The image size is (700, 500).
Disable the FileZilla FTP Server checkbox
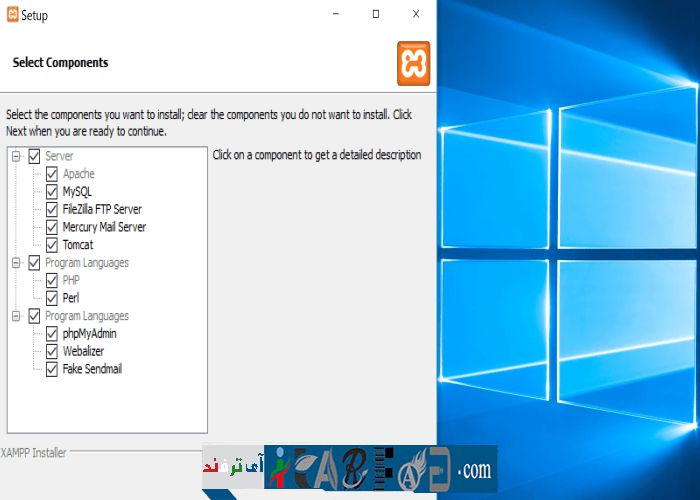click(52, 210)
